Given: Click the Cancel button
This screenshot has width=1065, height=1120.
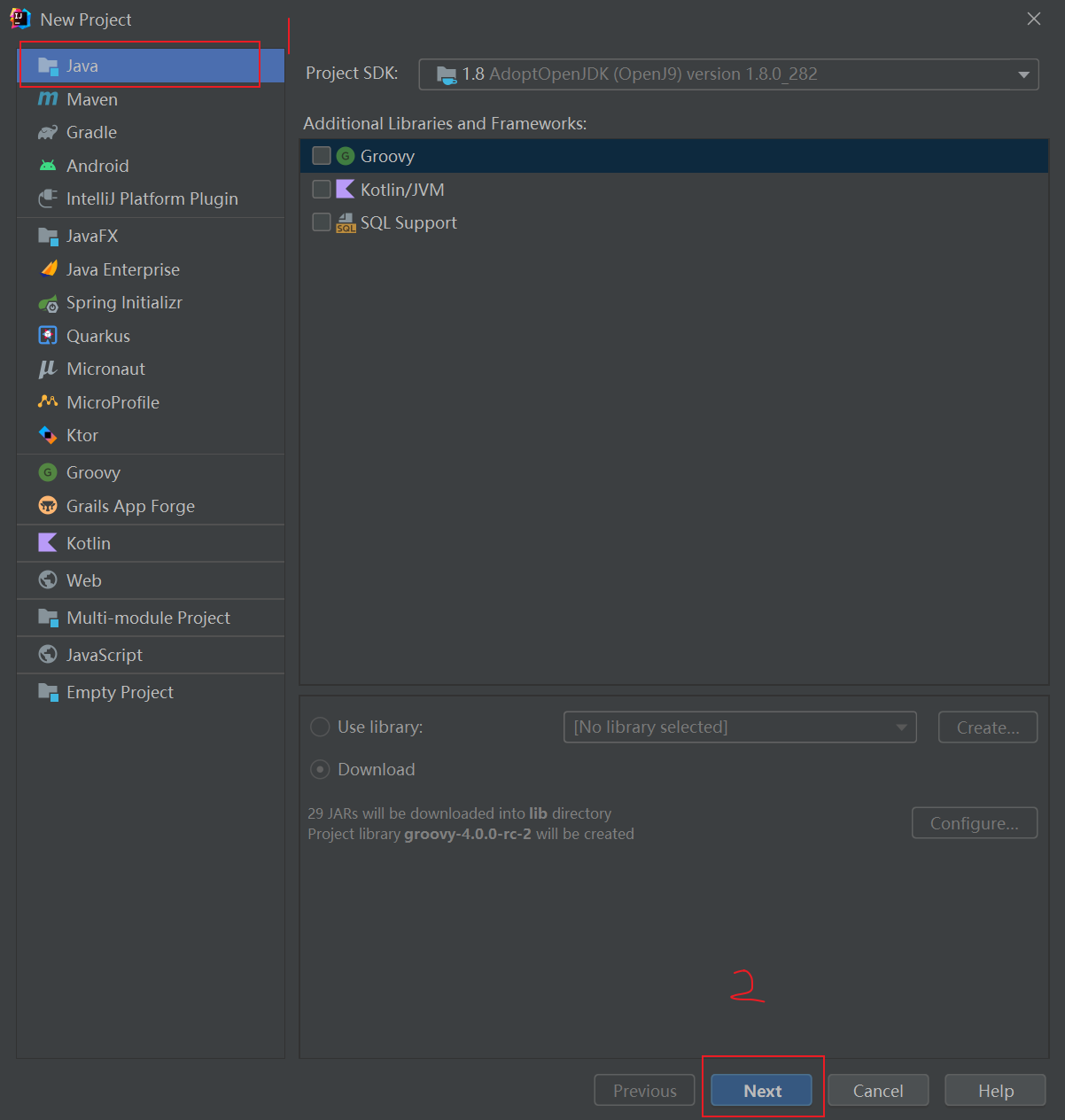Looking at the screenshot, I should click(878, 1091).
